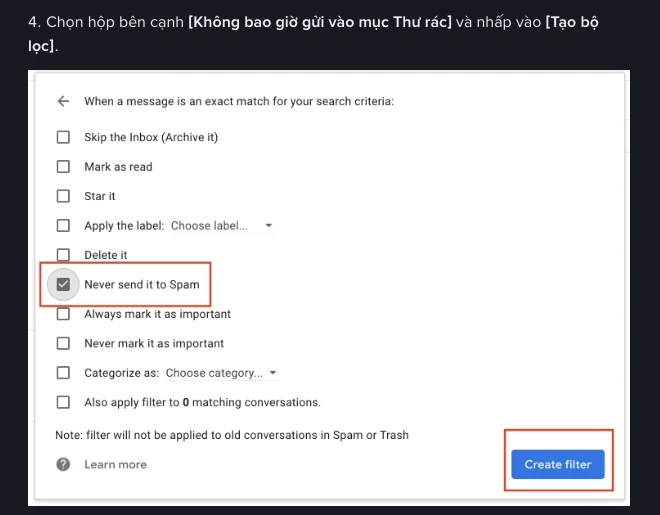Tick Never mark it as important
Image resolution: width=660 pixels, height=515 pixels.
click(63, 343)
